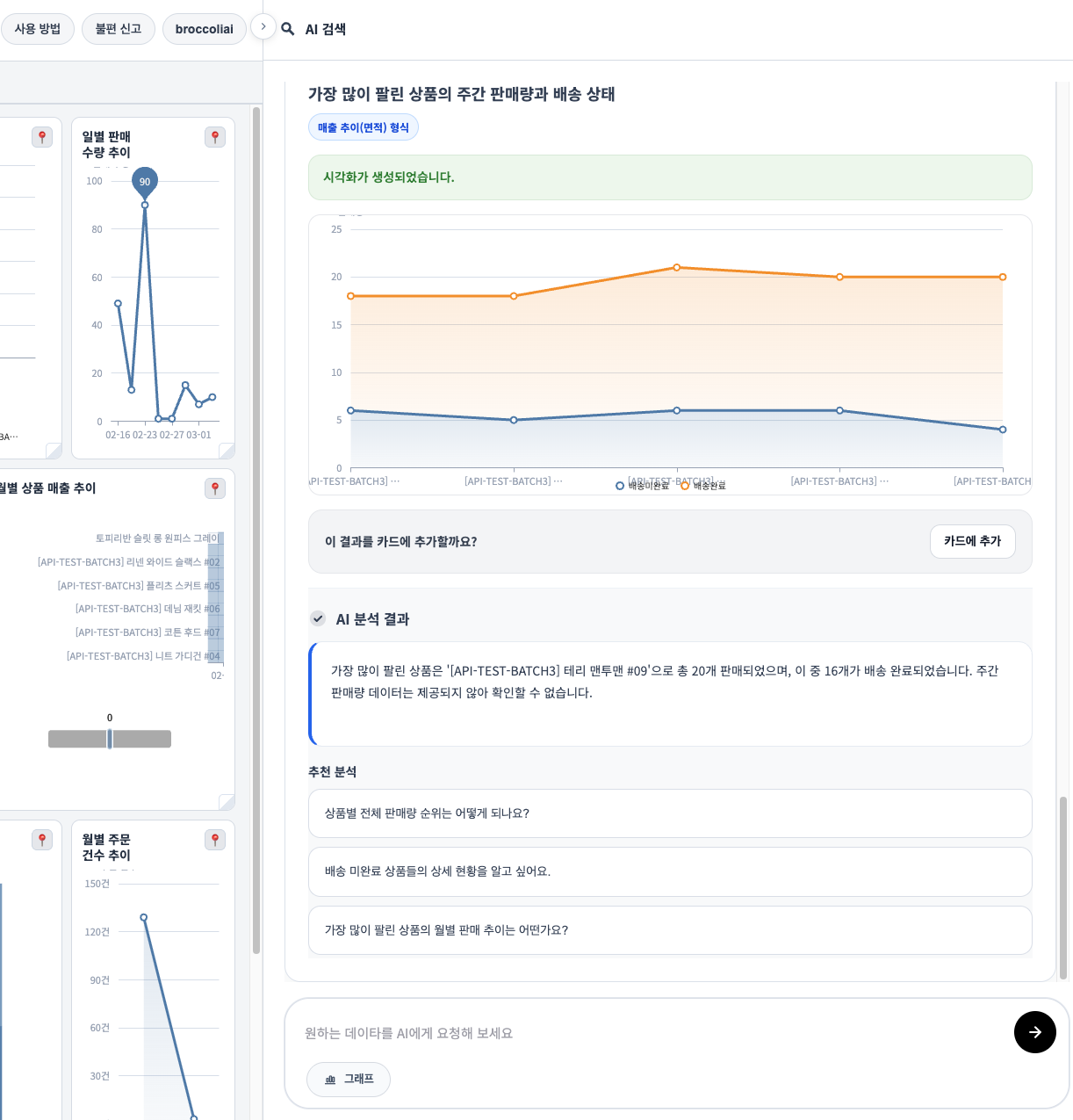Pin the 일별 판매 수량 추이 card
This screenshot has width=1073, height=1120.
pyautogui.click(x=215, y=137)
